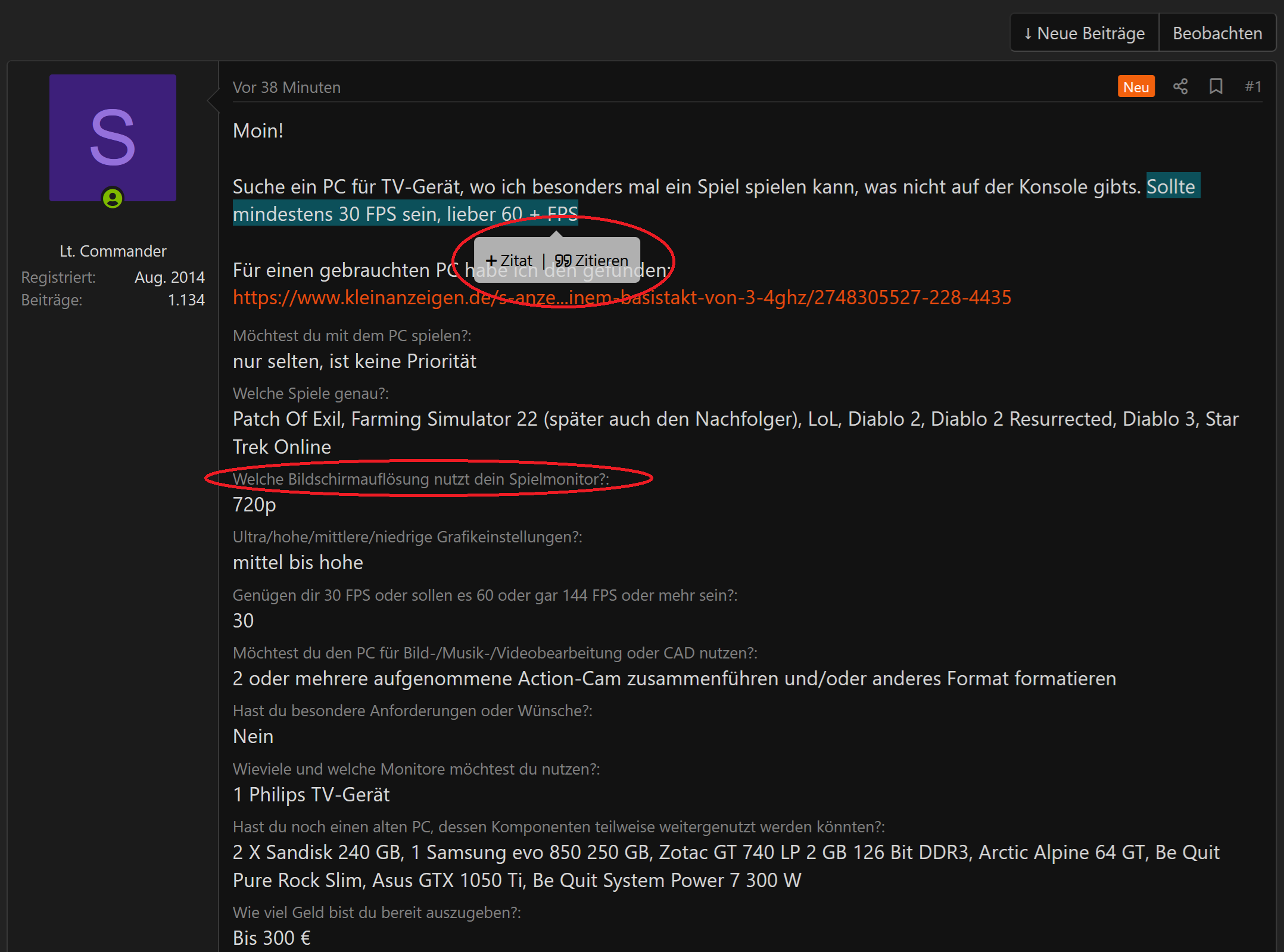Bookmark this post with the bookmark icon
Screen dimensions: 1284x952
pyautogui.click(x=1216, y=87)
